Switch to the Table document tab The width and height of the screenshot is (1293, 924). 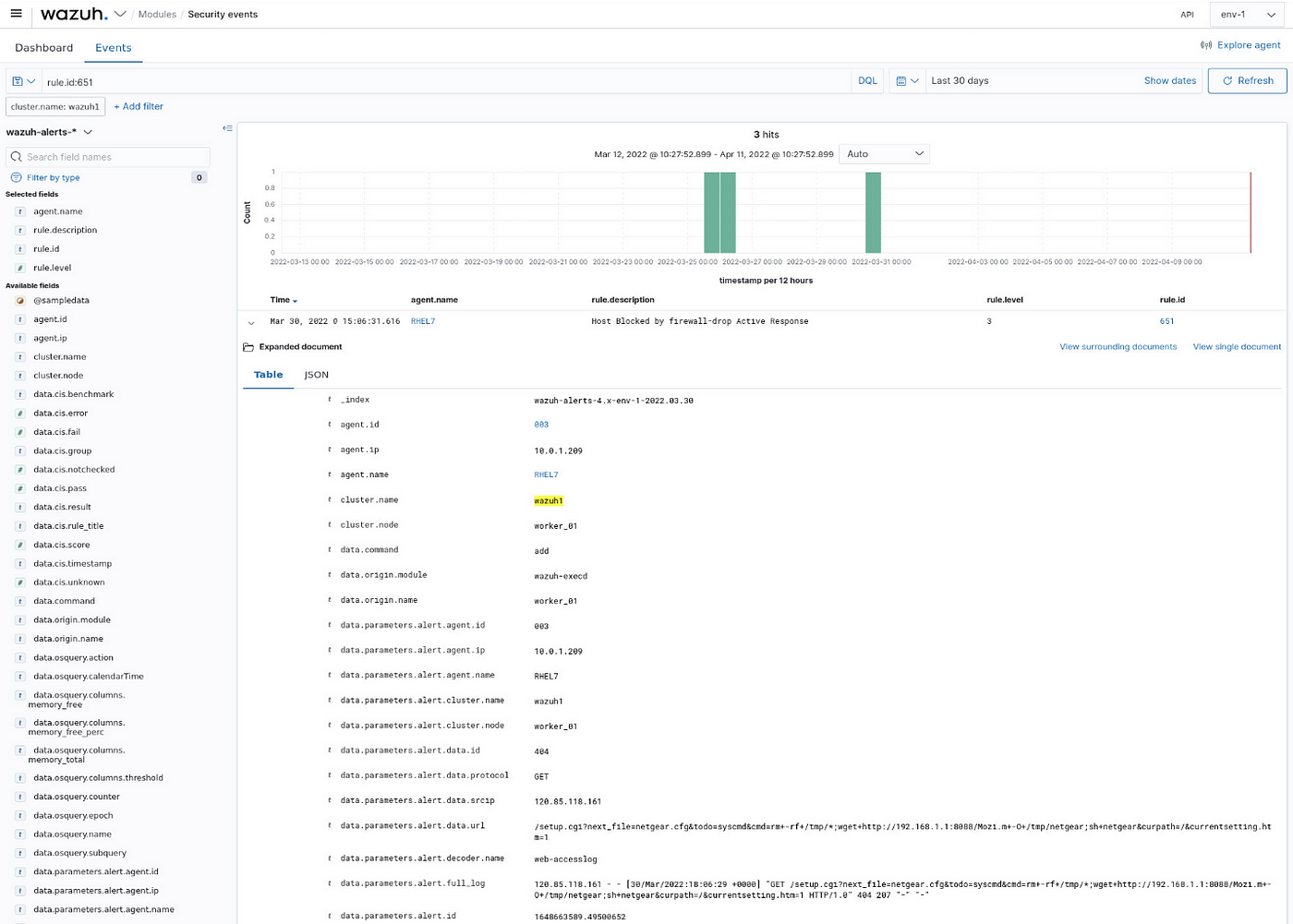(x=269, y=375)
